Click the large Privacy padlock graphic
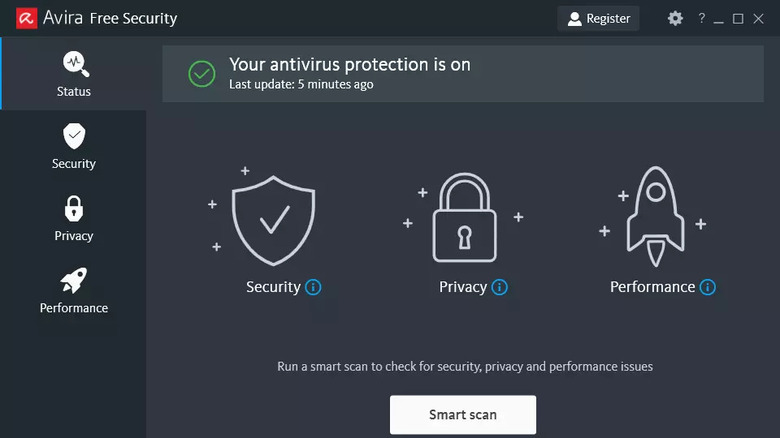780x438 pixels. [465, 218]
